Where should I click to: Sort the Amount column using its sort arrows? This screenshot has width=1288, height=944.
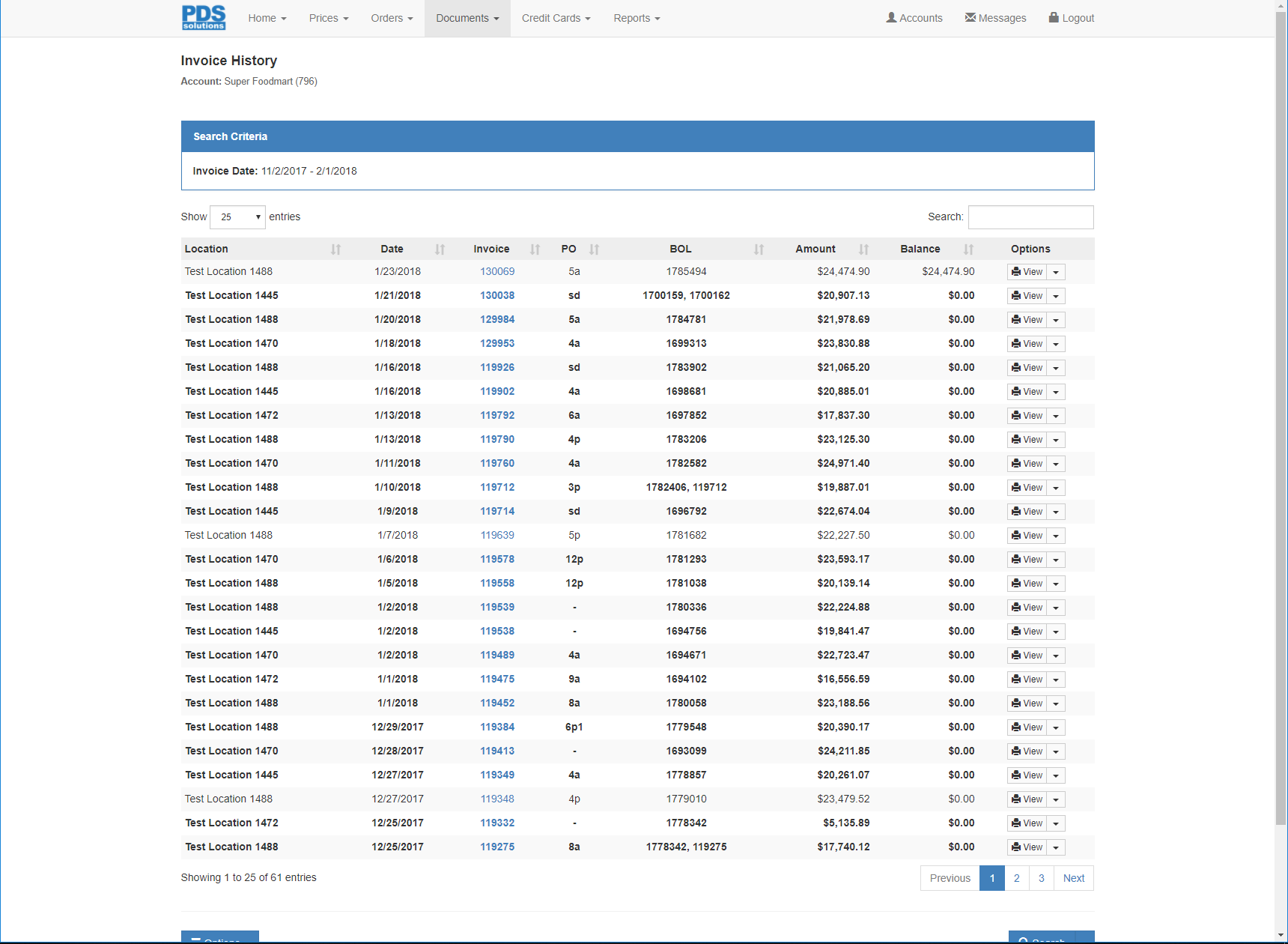(863, 249)
